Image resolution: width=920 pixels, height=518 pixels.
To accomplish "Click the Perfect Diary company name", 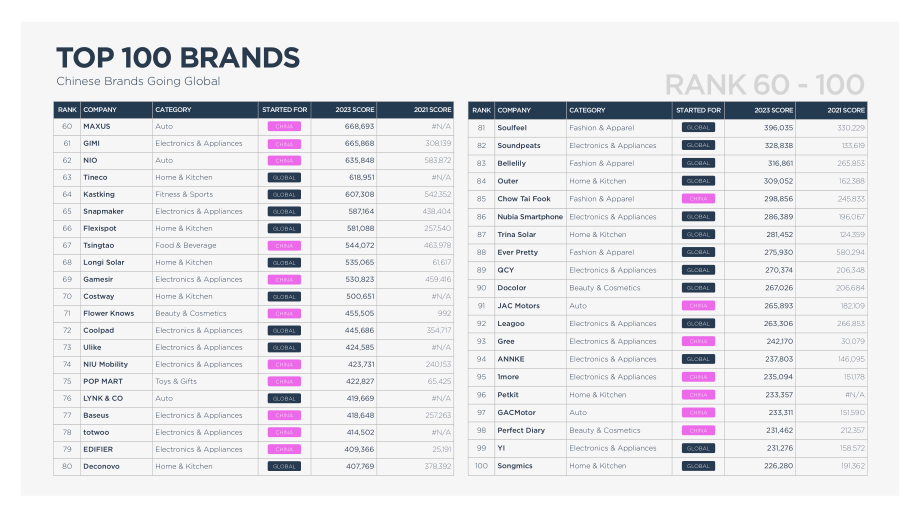I will [x=521, y=430].
